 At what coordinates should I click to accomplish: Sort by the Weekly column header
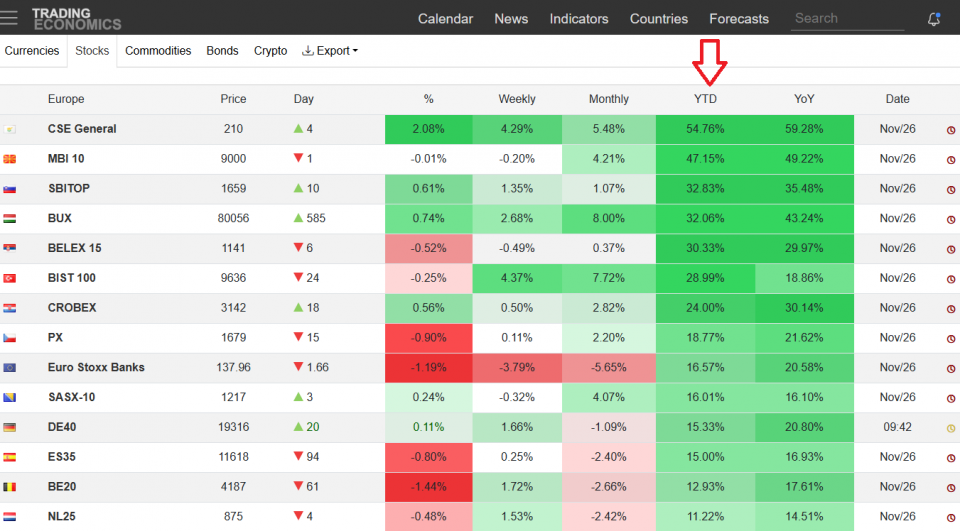(517, 99)
